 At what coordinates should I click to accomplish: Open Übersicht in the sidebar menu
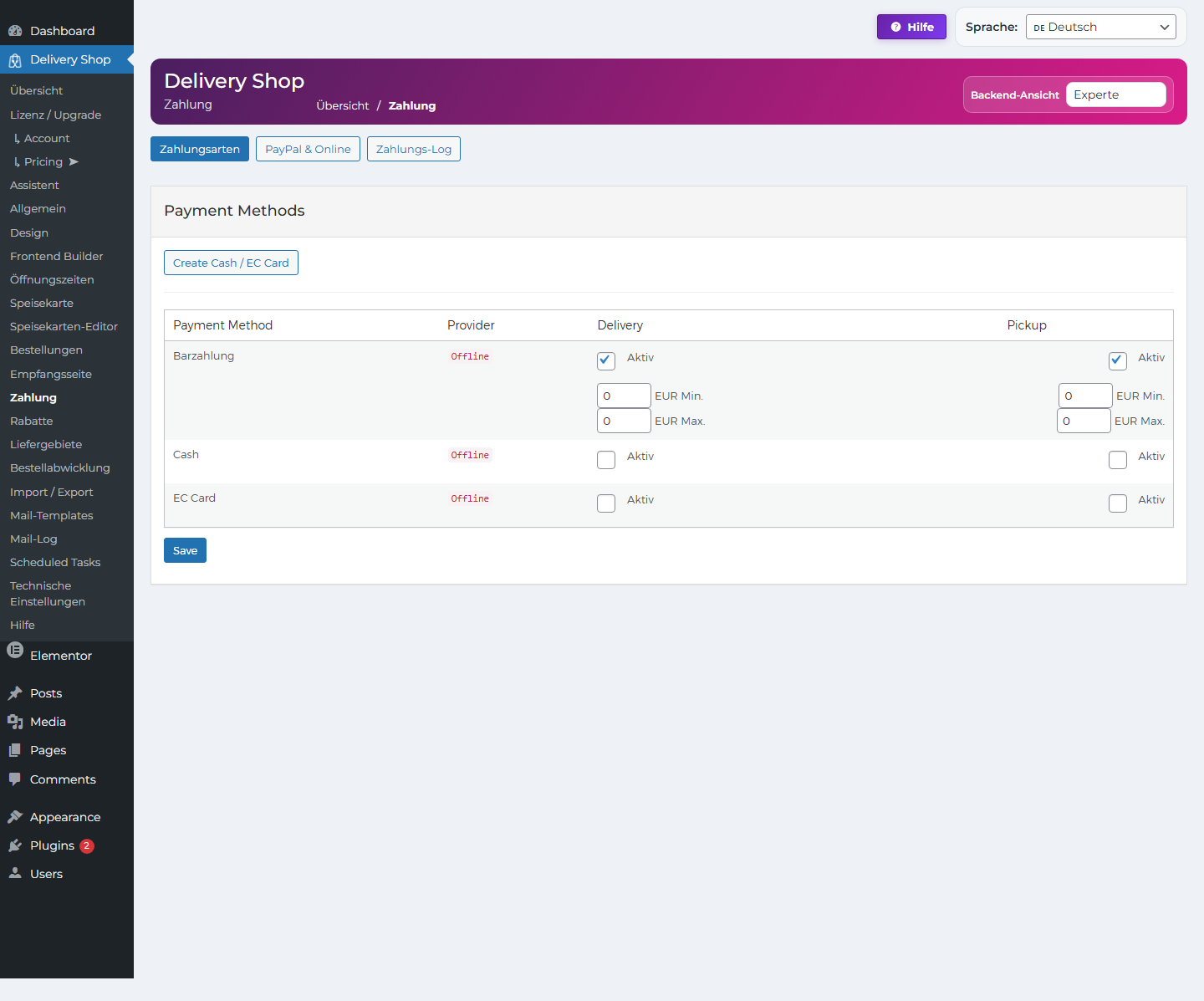[x=37, y=90]
